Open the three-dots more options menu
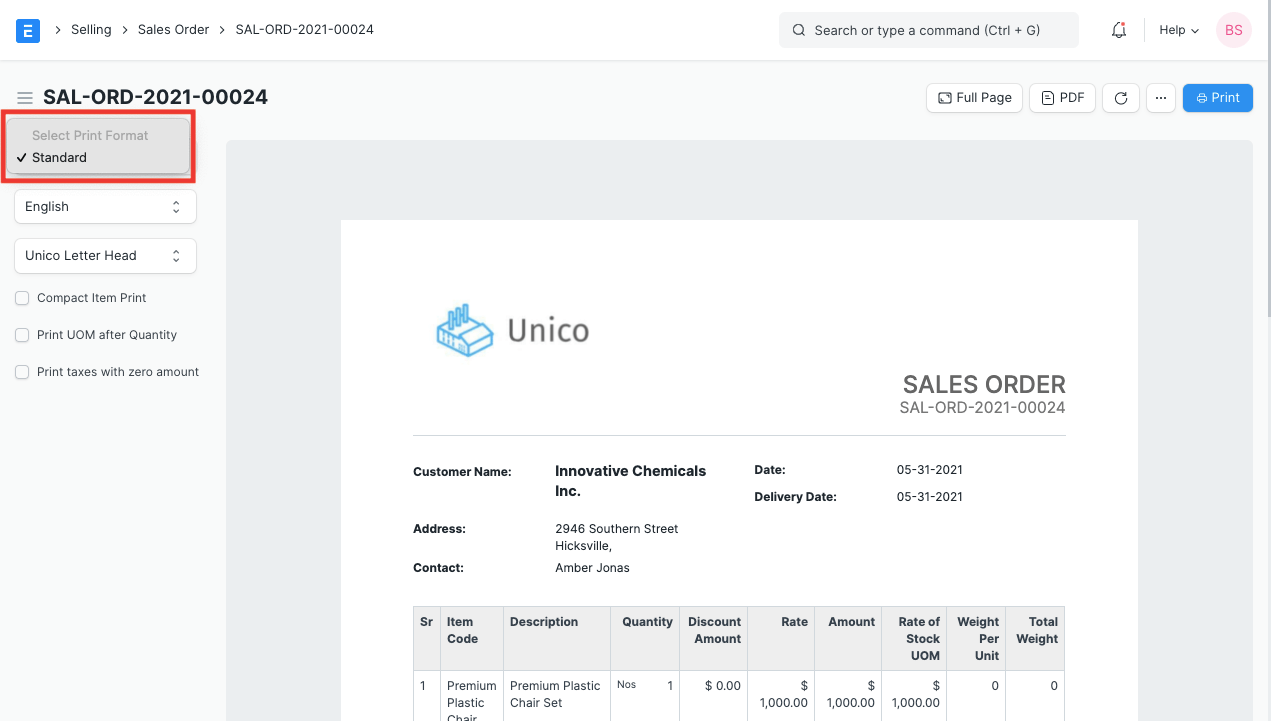The width and height of the screenshot is (1271, 721). (x=1160, y=98)
